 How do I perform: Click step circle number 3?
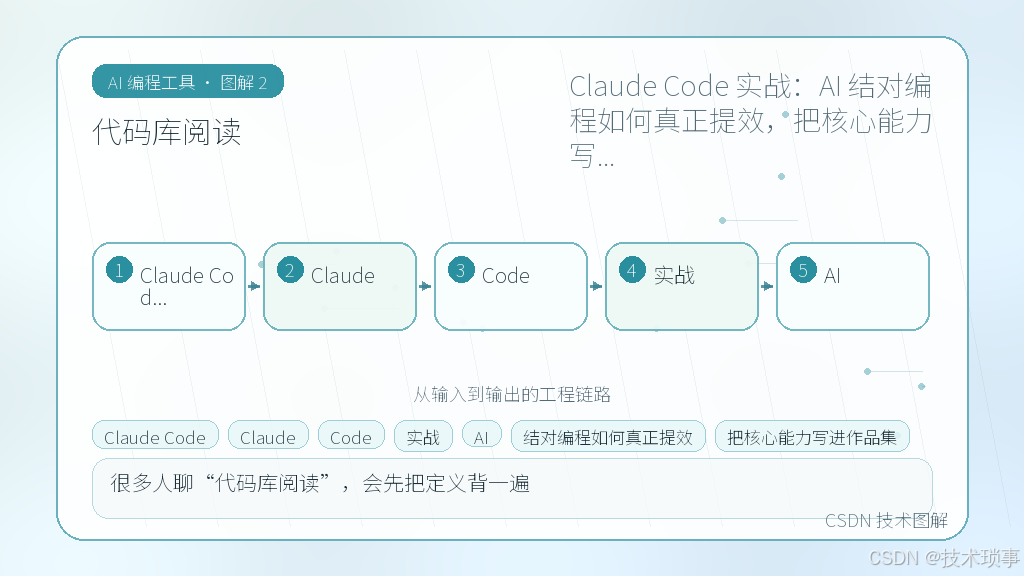[461, 270]
